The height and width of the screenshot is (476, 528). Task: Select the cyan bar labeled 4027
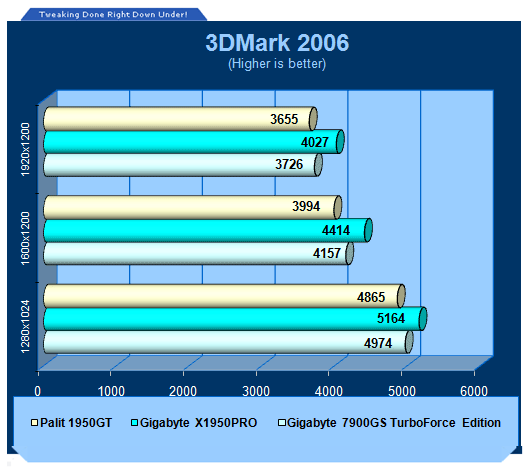[x=194, y=142]
